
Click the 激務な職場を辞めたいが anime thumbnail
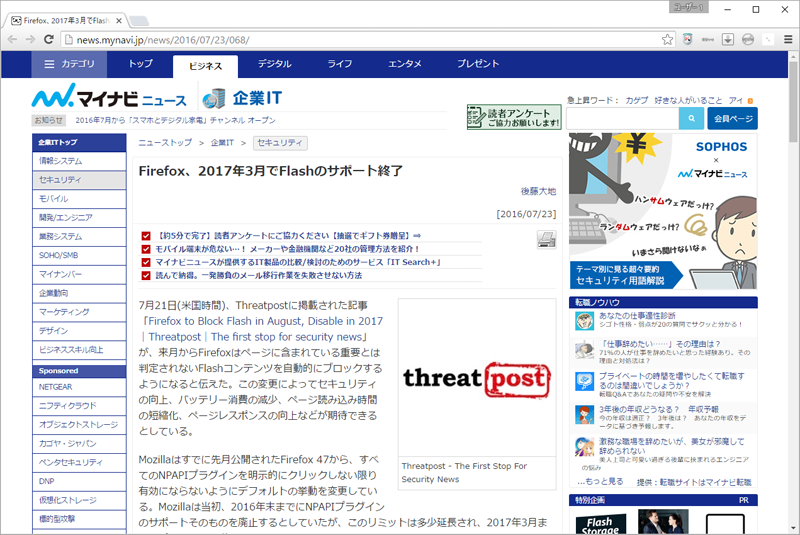click(x=585, y=447)
